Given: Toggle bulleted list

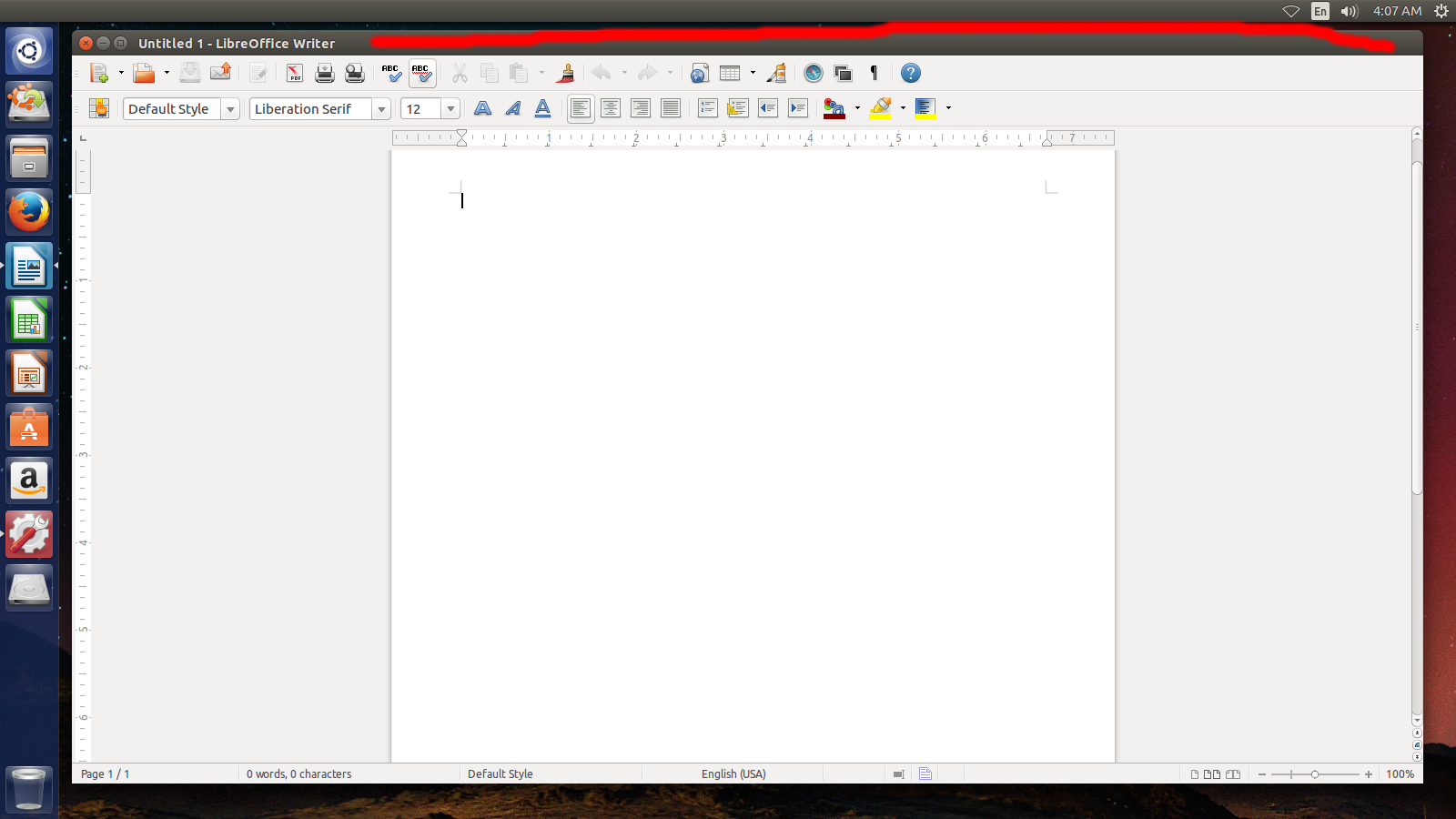Looking at the screenshot, I should point(738,108).
